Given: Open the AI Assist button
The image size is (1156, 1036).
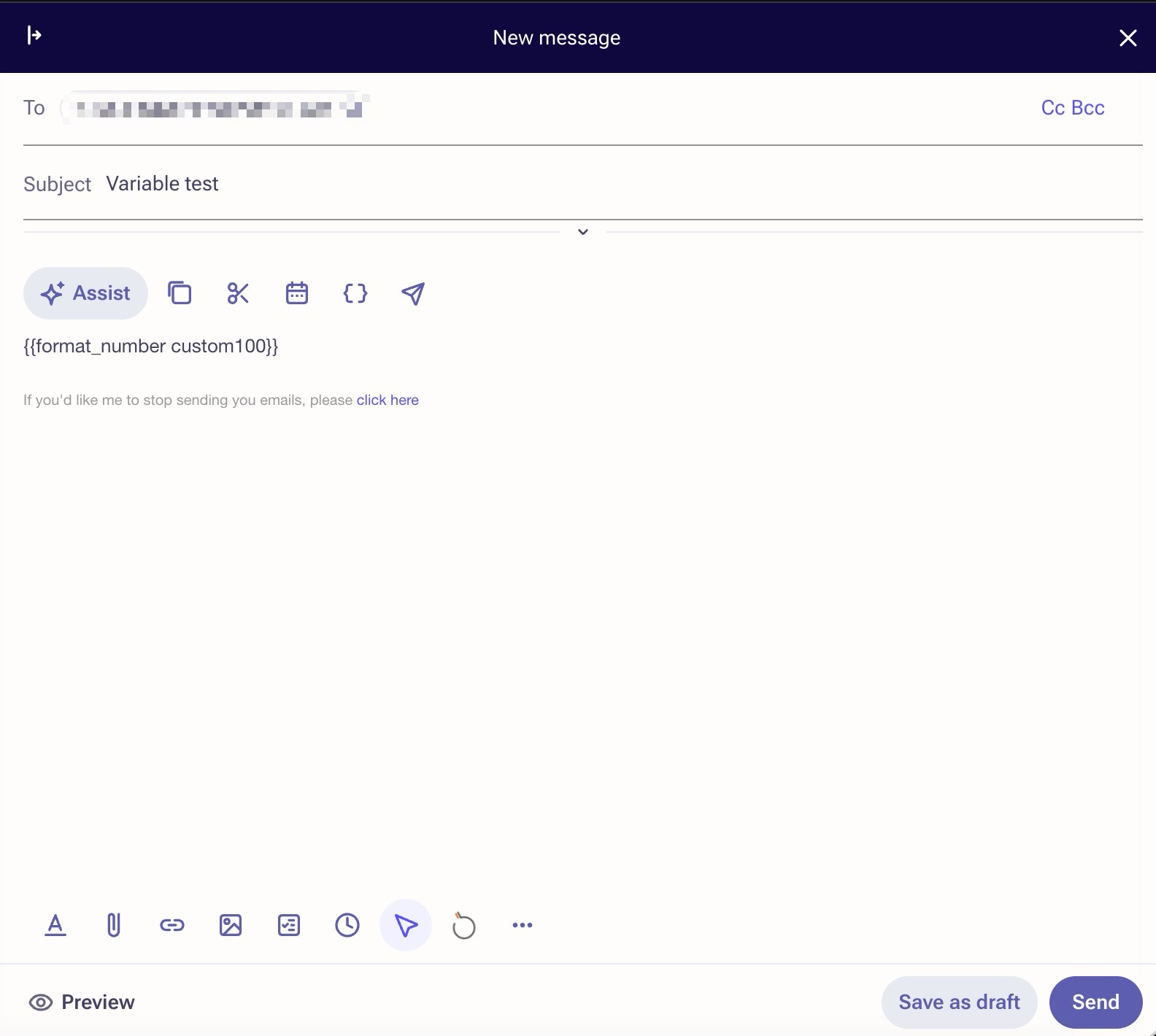Looking at the screenshot, I should (x=85, y=293).
